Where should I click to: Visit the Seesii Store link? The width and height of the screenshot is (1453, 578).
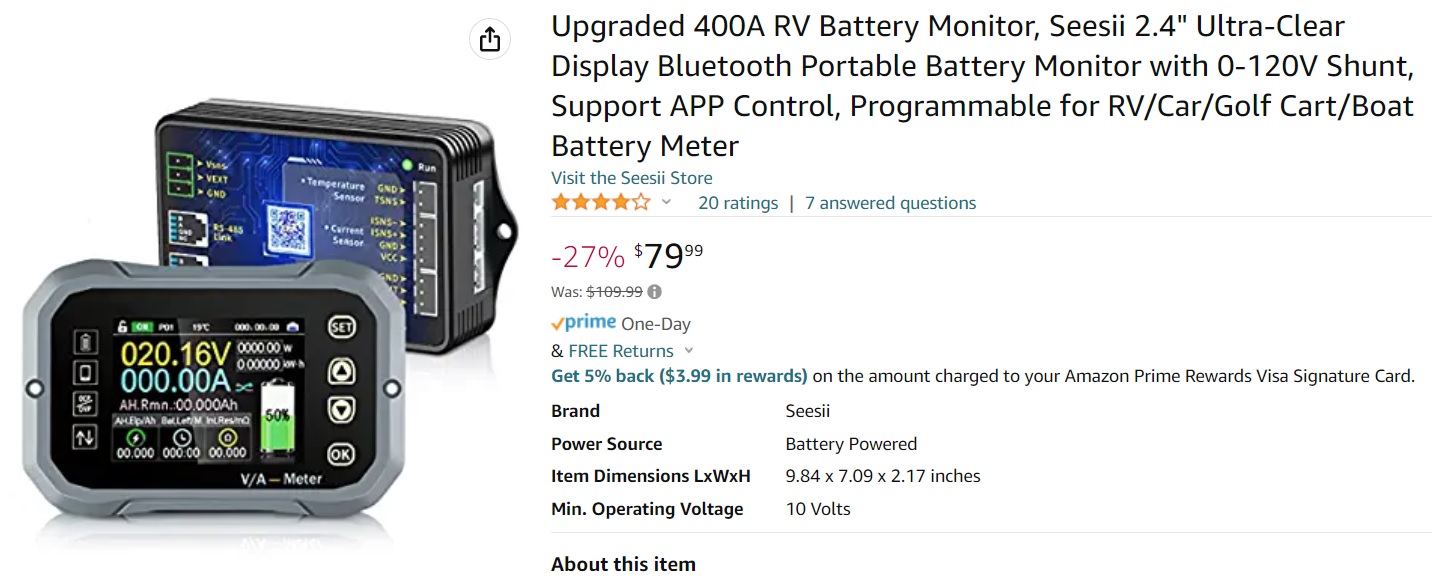(x=632, y=178)
